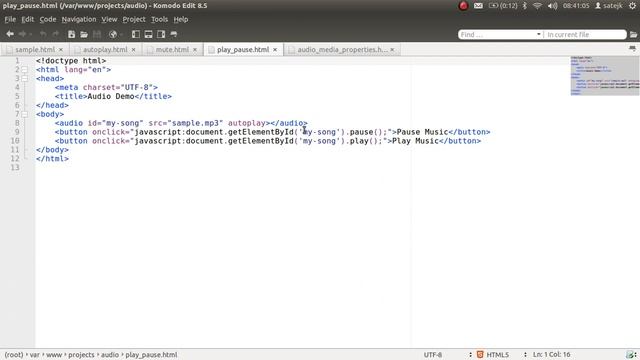Select the play_pause.html tab
The height and width of the screenshot is (360, 640).
coord(243,49)
